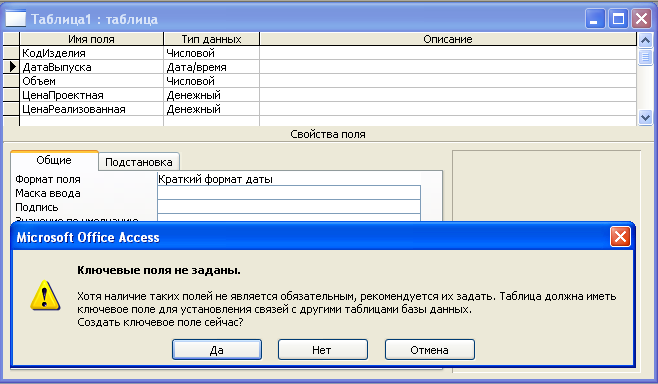The image size is (658, 384).
Task: Click the row selector arrow of ДатаВыпуска
Action: click(11, 67)
